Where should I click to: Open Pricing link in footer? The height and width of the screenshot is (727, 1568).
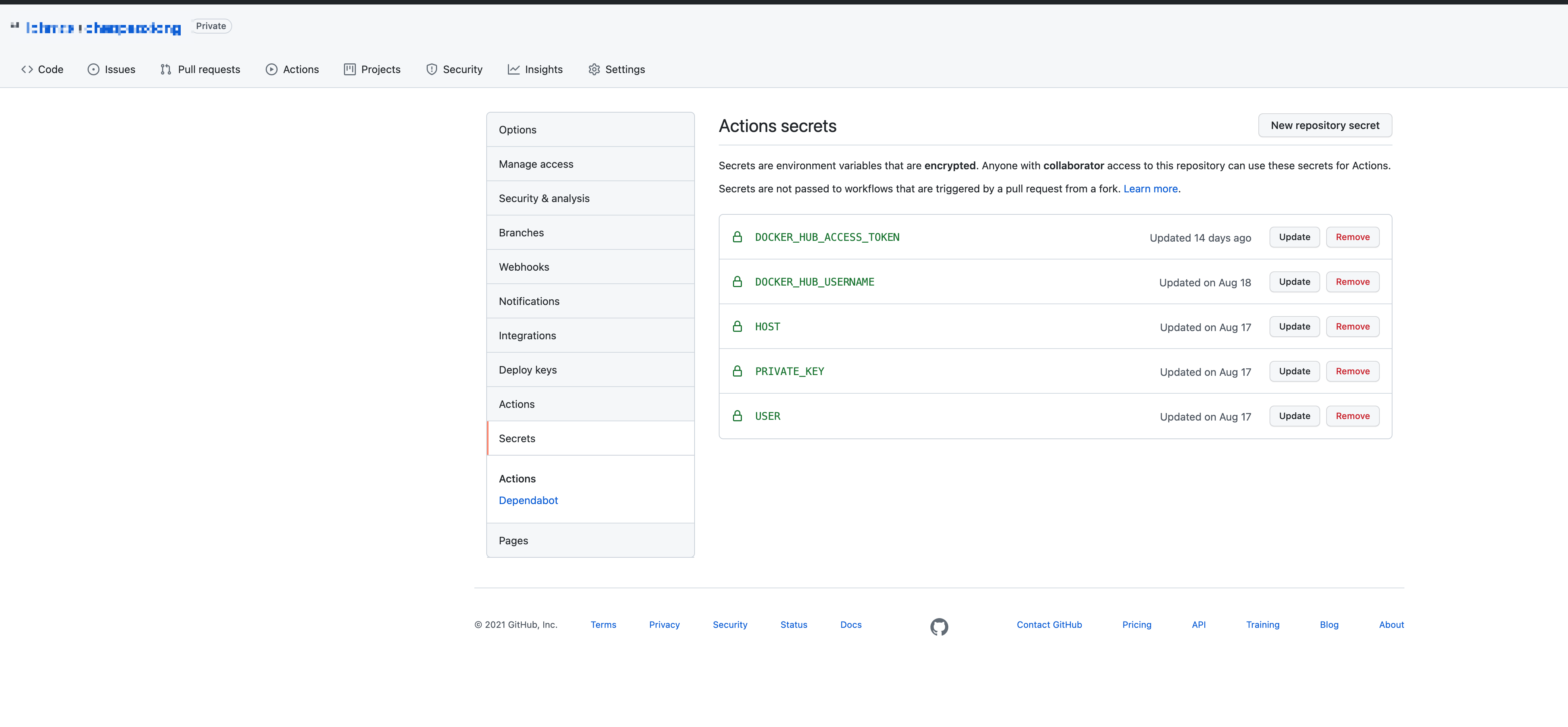(1137, 625)
